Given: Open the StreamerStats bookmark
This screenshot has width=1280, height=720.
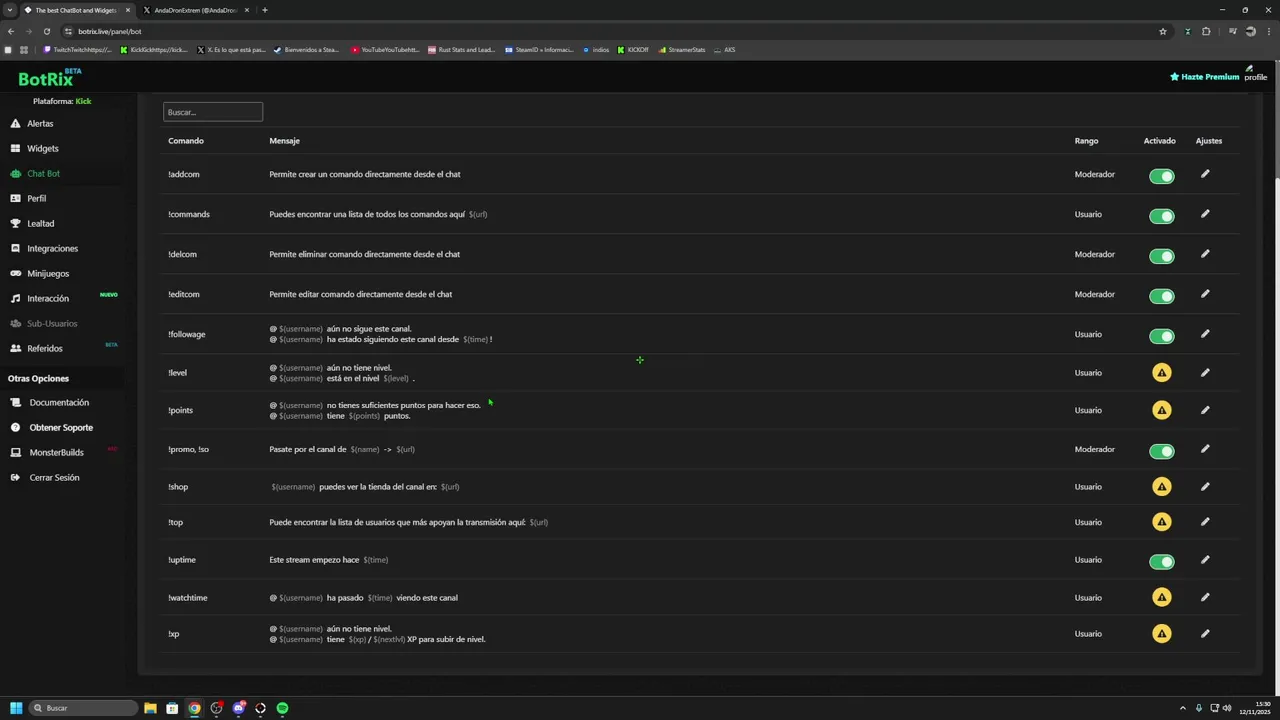Looking at the screenshot, I should tap(682, 49).
